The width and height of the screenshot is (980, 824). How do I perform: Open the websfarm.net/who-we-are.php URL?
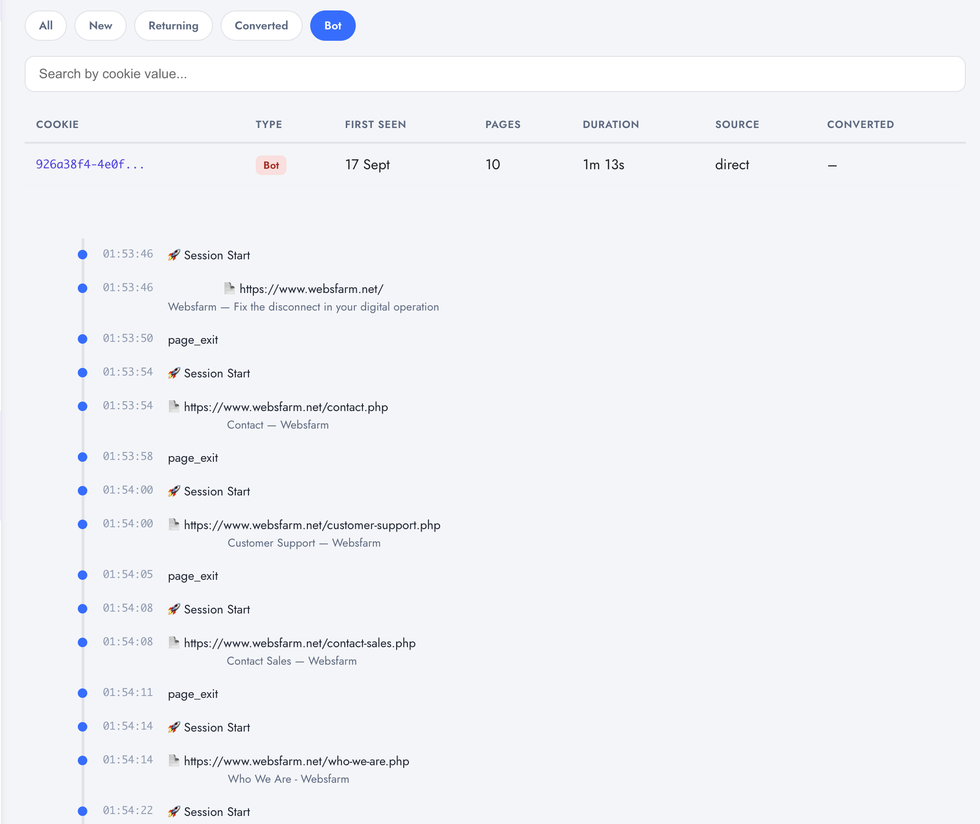point(296,761)
